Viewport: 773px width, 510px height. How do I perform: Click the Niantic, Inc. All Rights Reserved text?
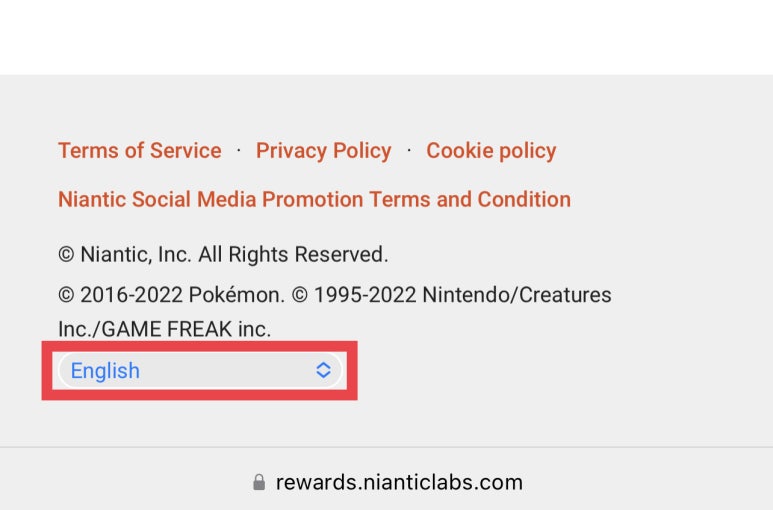223,255
